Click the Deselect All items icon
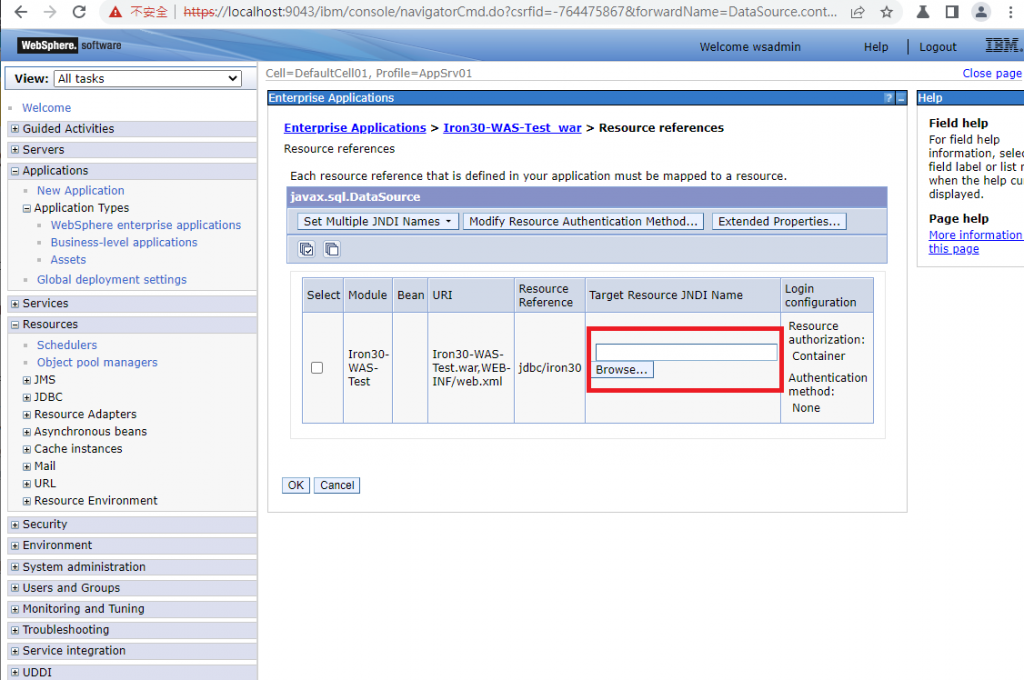Screen dimensions: 1024x680 point(332,249)
